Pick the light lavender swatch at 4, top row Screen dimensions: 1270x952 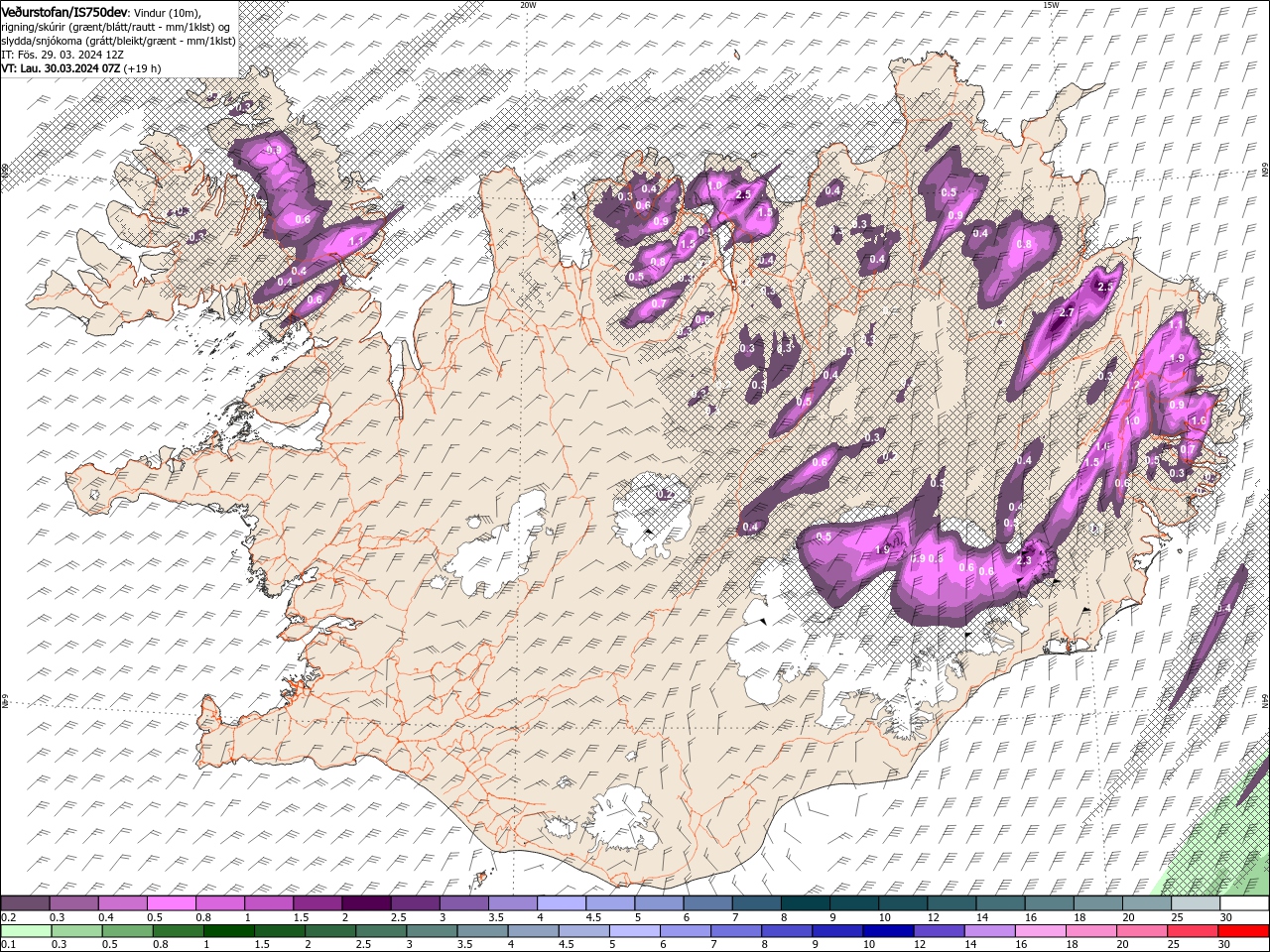[x=561, y=903]
